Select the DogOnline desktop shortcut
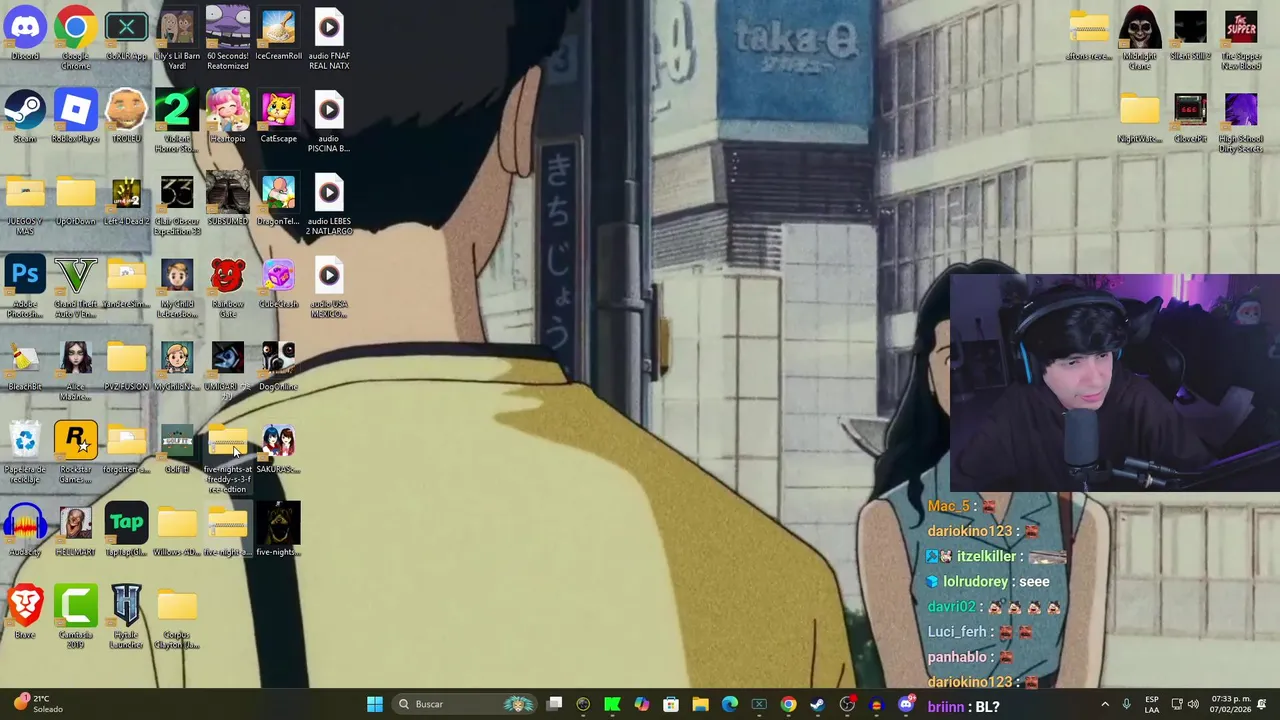 [279, 365]
